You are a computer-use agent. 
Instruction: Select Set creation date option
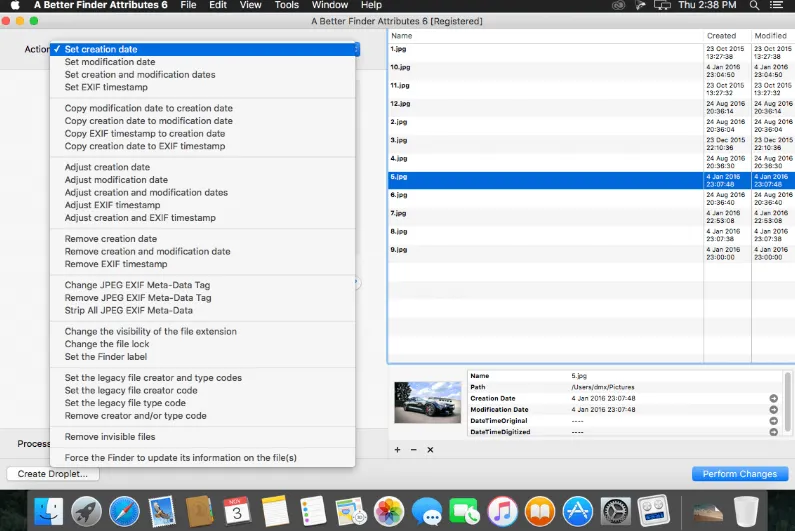[x=205, y=49]
